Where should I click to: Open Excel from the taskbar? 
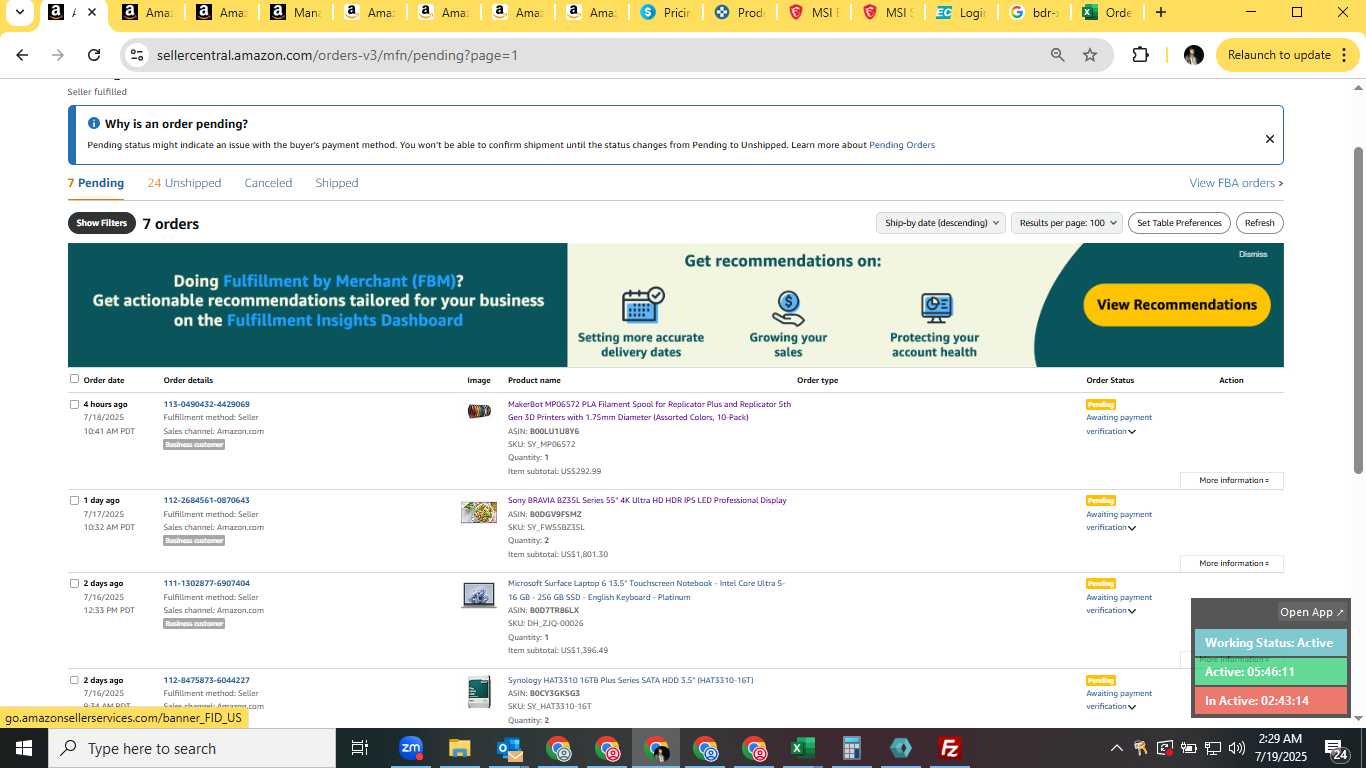(x=802, y=748)
